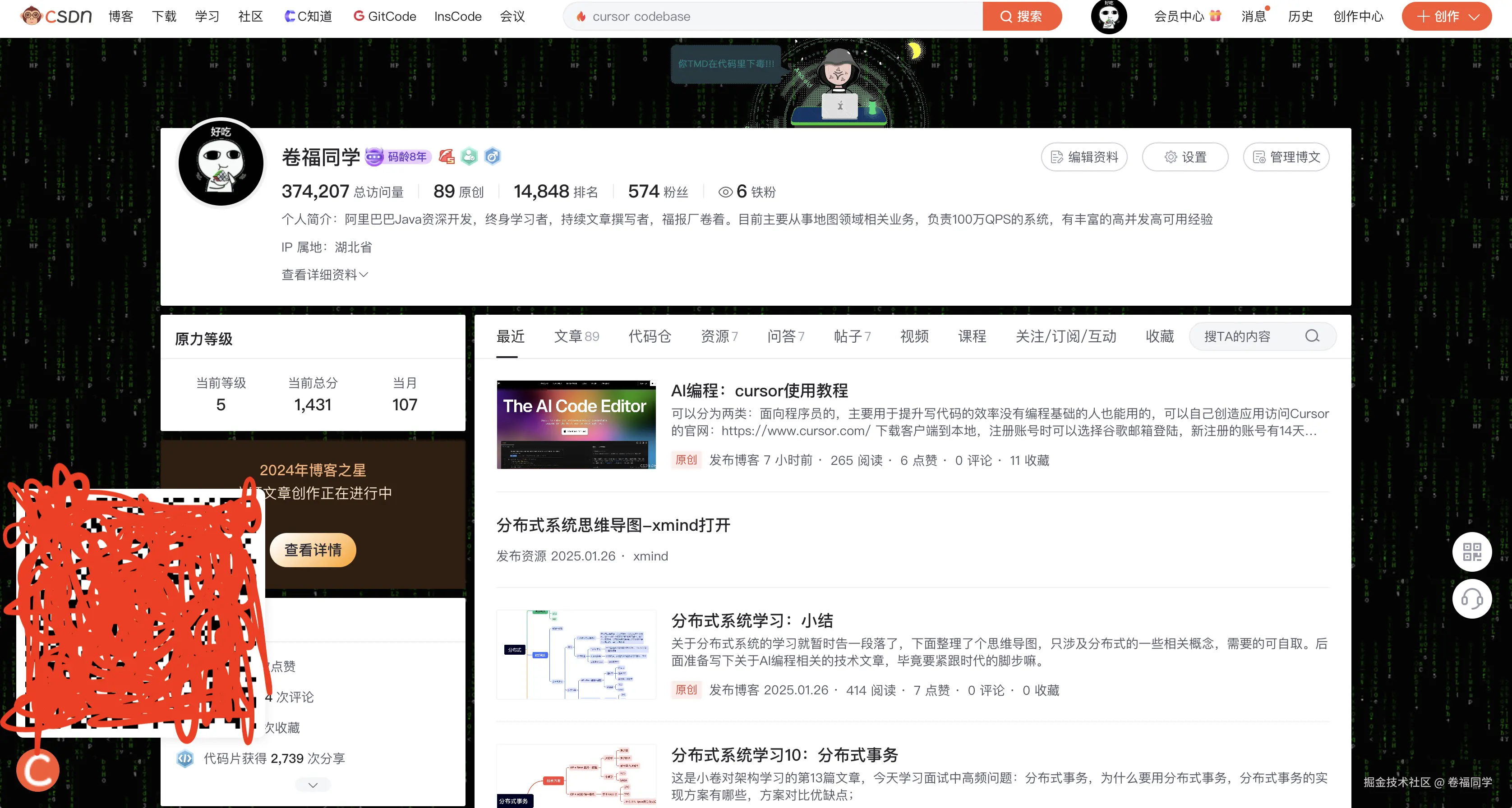This screenshot has height=808, width=1512.
Task: Expand the 查看详细资料 section
Action: [324, 275]
